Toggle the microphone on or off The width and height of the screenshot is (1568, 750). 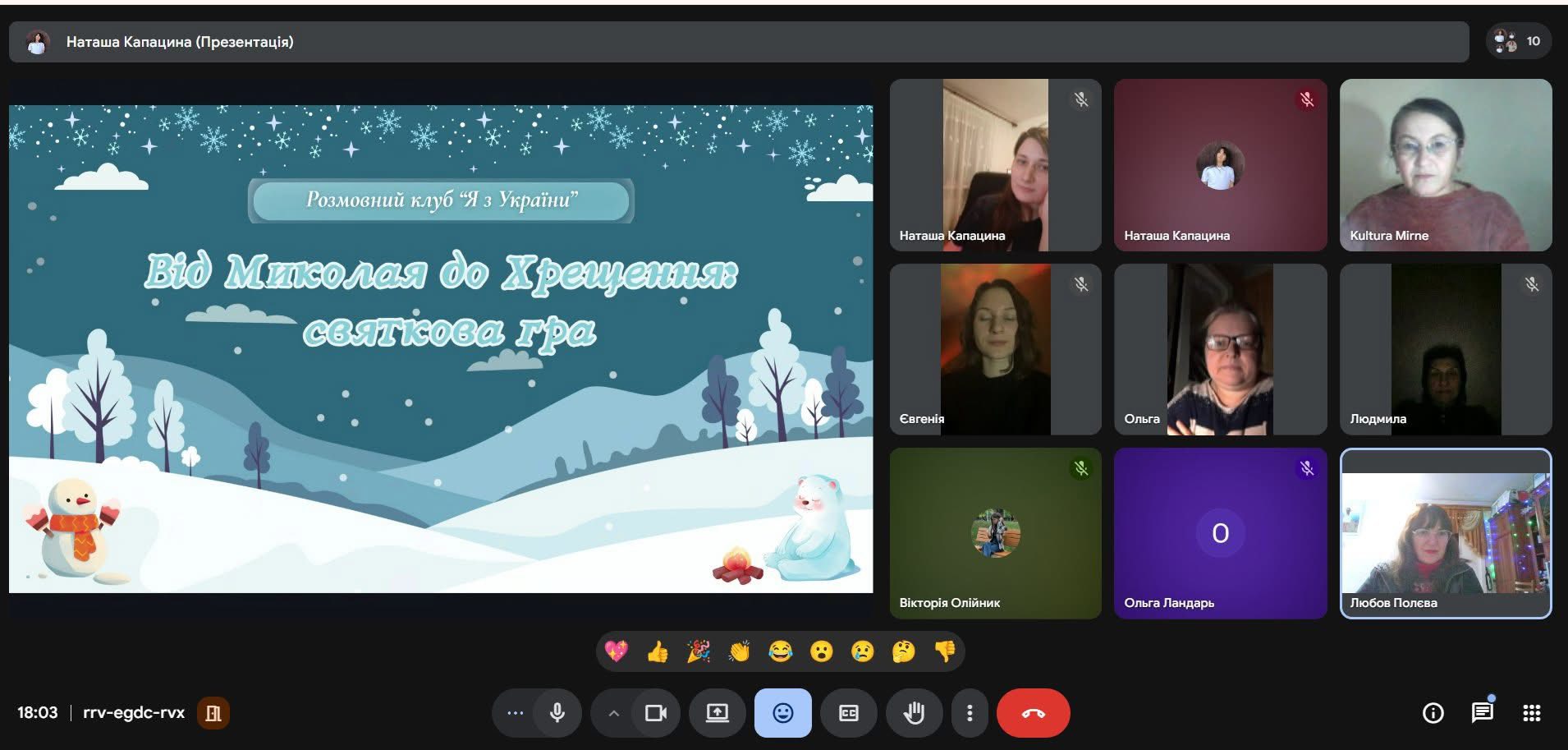coord(557,713)
